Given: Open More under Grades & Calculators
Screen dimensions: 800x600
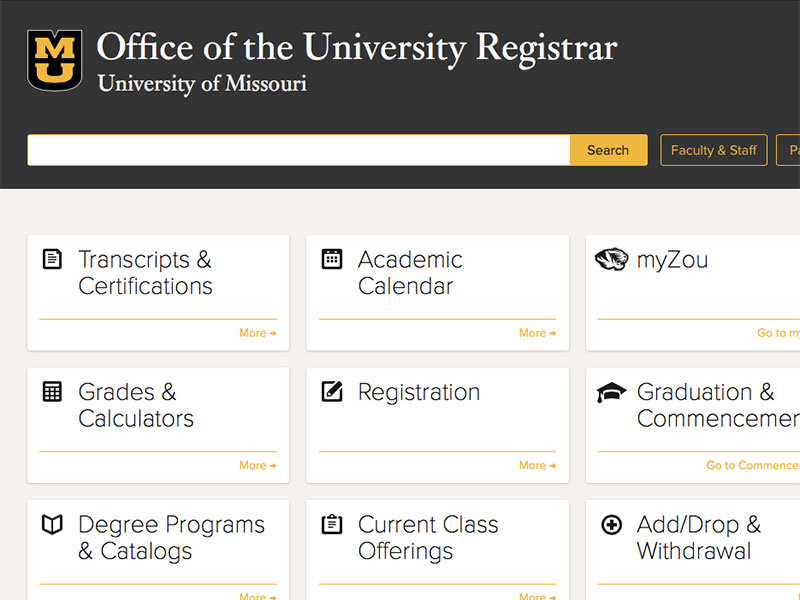Looking at the screenshot, I should coord(257,465).
